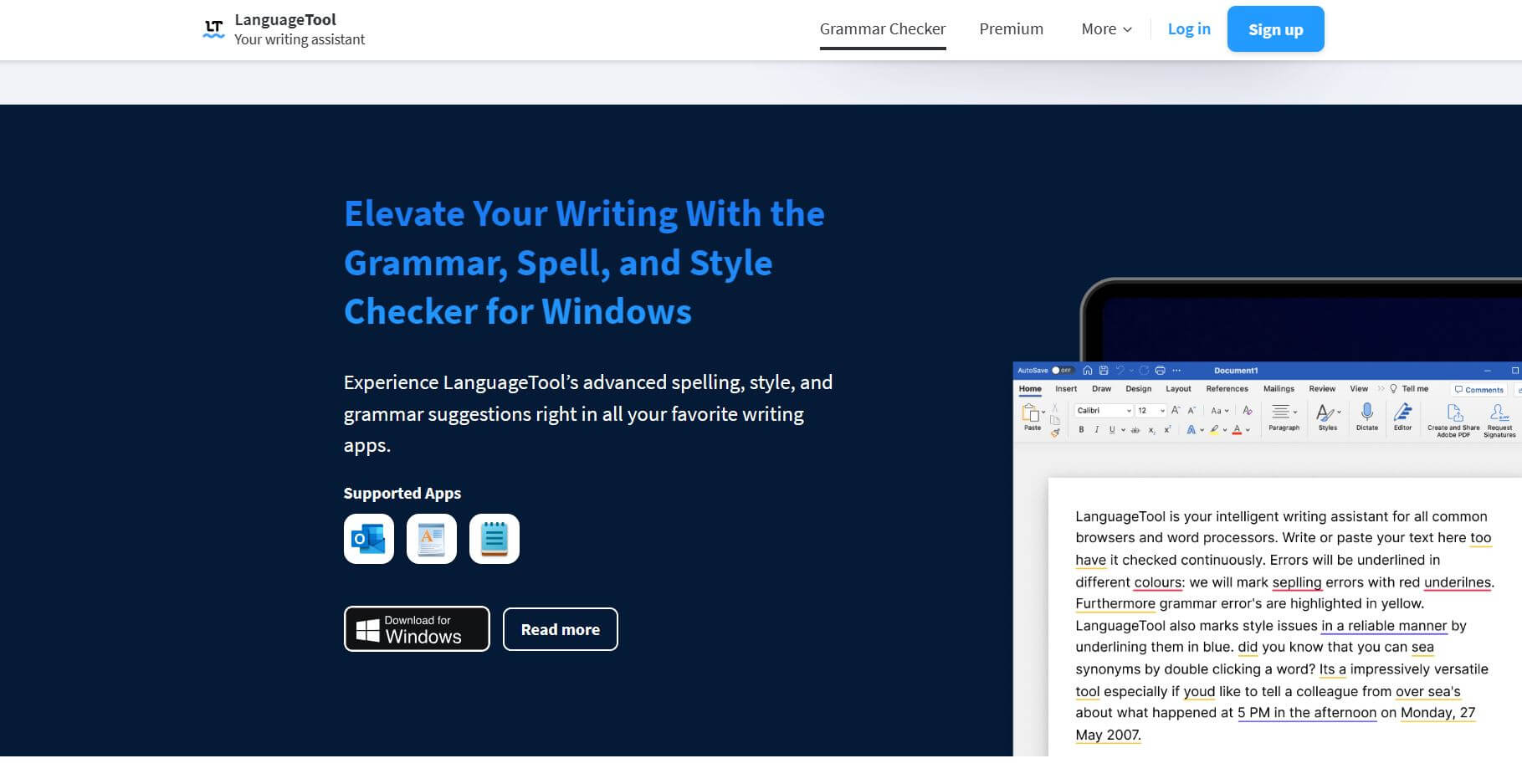
Task: Click the LanguageTool logo icon
Action: pyautogui.click(x=213, y=29)
